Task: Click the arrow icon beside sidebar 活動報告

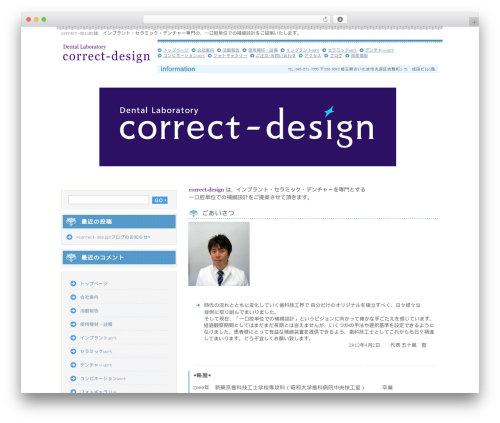Action: coord(73,311)
